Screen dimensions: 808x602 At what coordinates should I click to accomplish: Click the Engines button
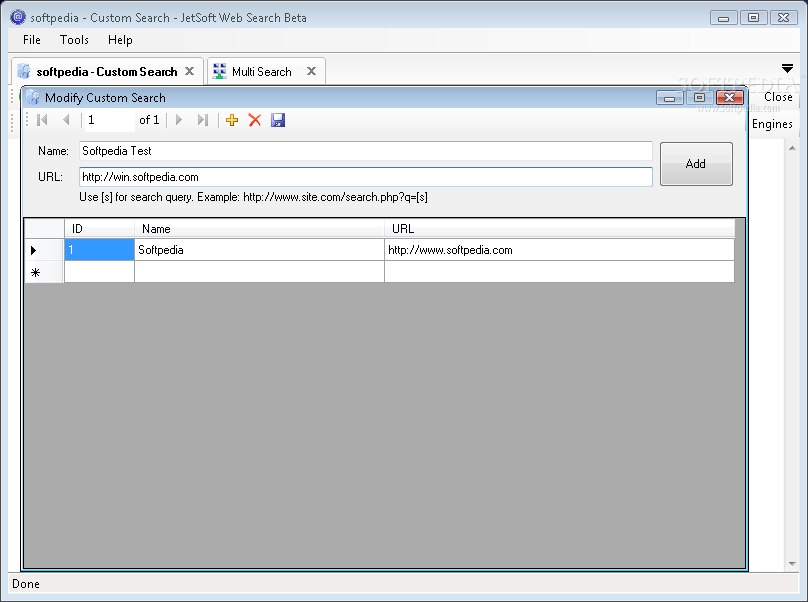click(x=772, y=124)
